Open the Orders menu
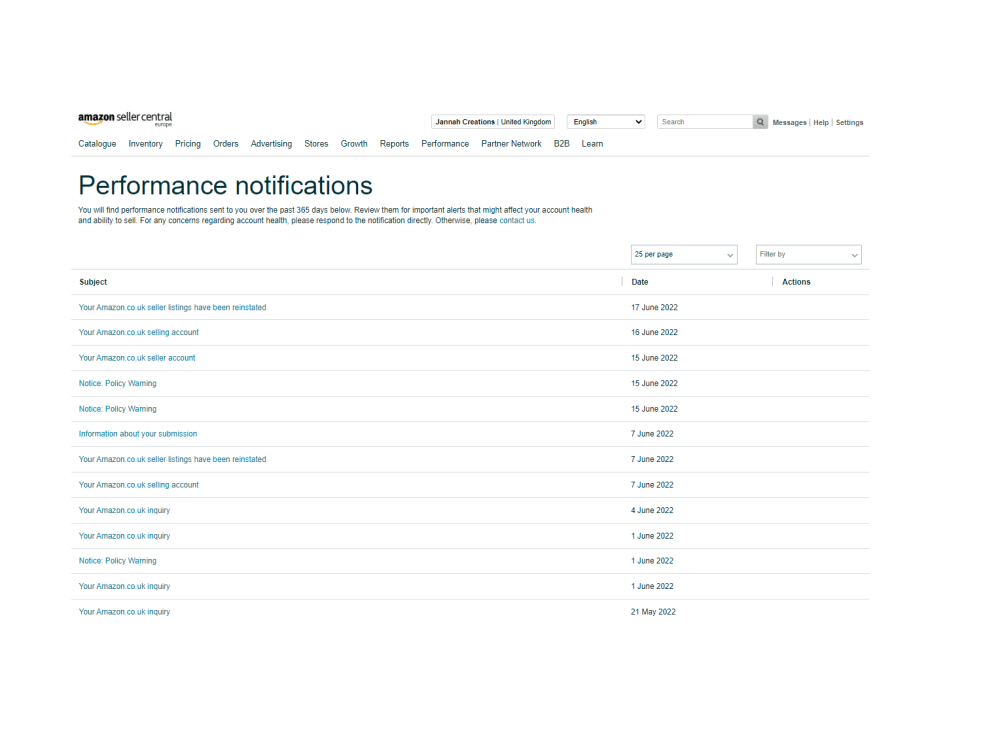 tap(226, 144)
